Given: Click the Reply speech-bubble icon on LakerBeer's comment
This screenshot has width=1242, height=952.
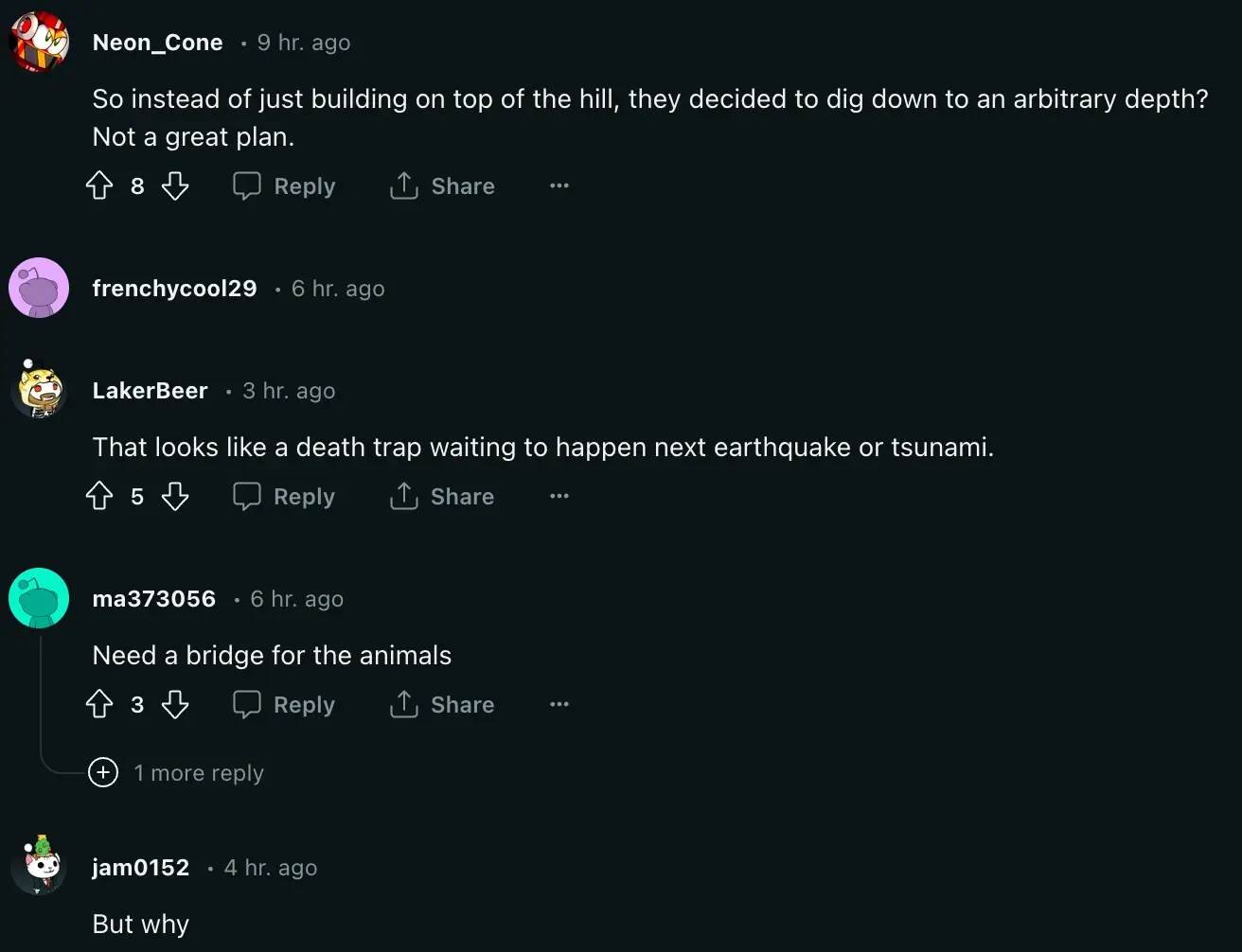Looking at the screenshot, I should (247, 496).
